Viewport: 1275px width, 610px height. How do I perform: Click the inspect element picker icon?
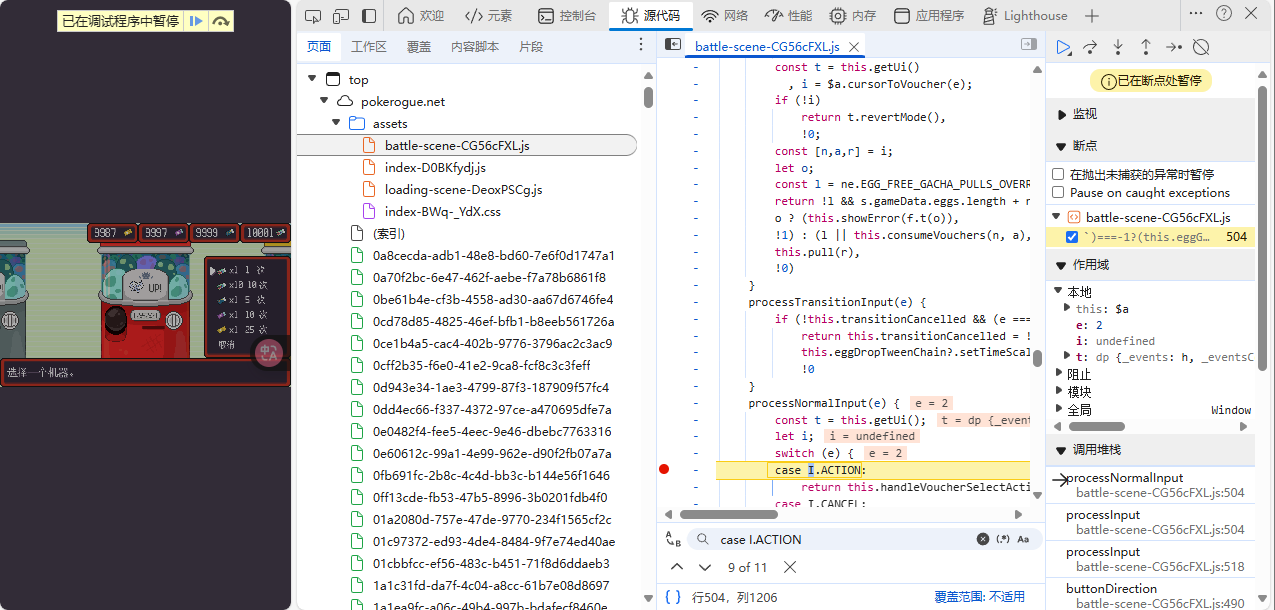coord(313,16)
